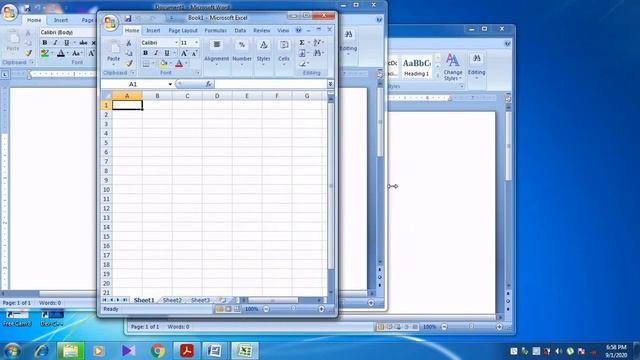Open Chrome from Windows taskbar
Image resolution: width=640 pixels, height=360 pixels.
(158, 351)
